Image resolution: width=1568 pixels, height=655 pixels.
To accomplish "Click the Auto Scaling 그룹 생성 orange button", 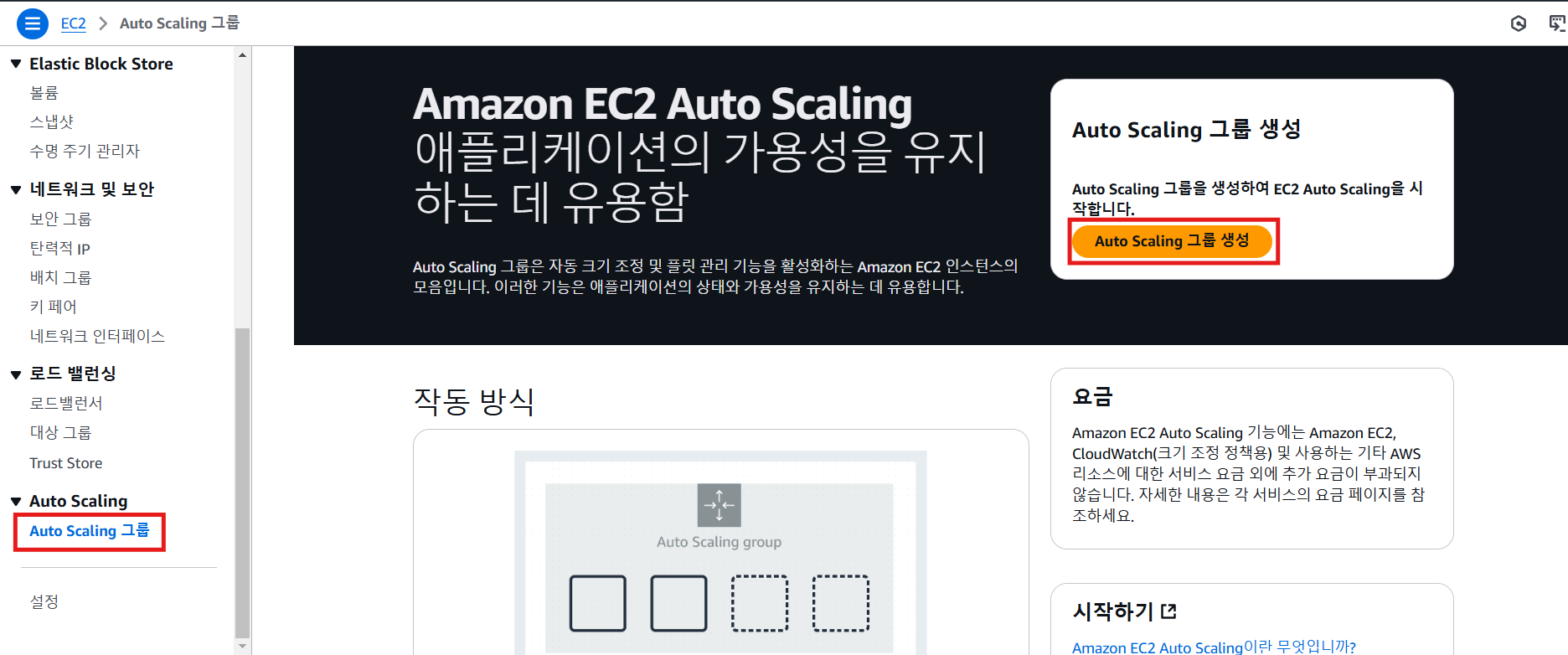I will (1172, 241).
